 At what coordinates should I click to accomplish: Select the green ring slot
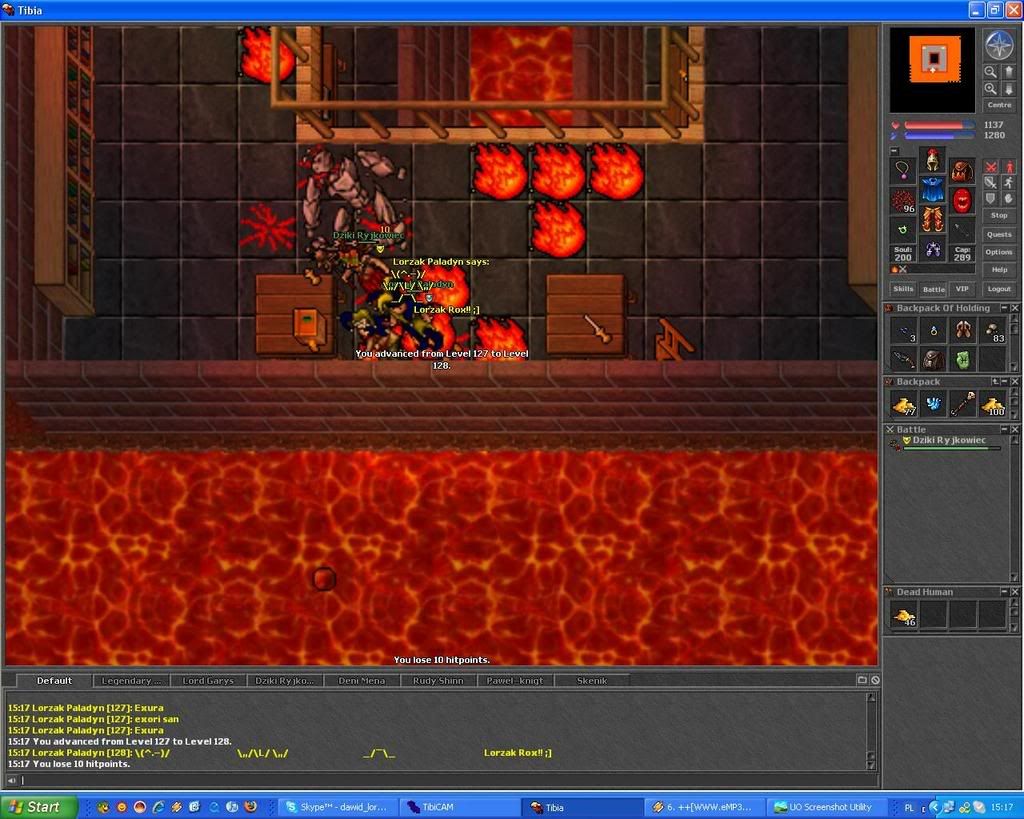(903, 230)
